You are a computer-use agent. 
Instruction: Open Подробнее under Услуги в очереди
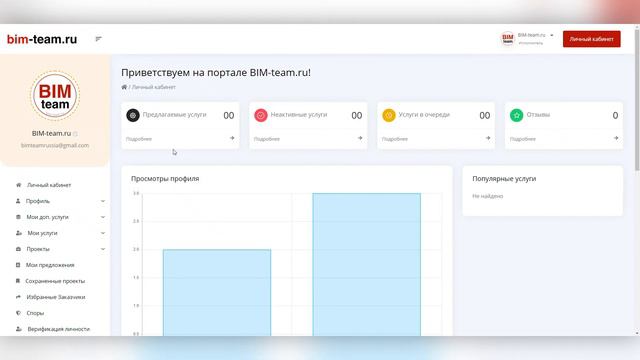click(395, 139)
